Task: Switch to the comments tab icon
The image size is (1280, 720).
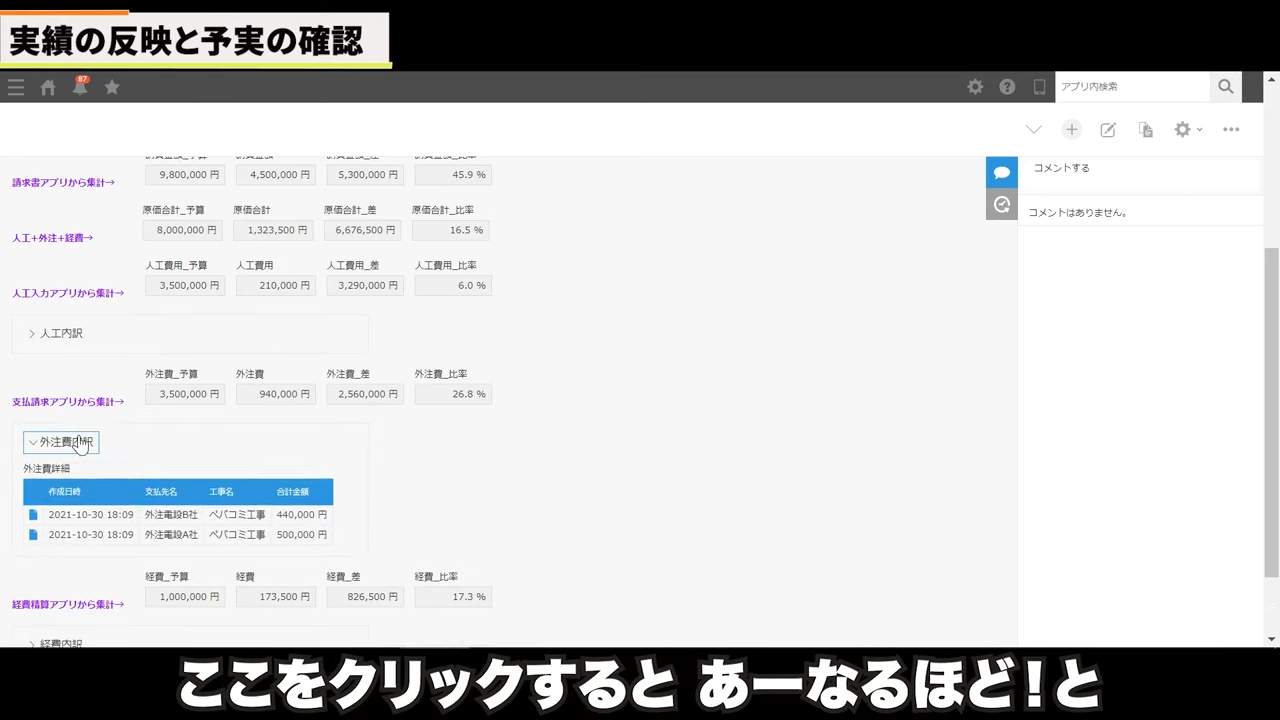Action: point(1001,172)
